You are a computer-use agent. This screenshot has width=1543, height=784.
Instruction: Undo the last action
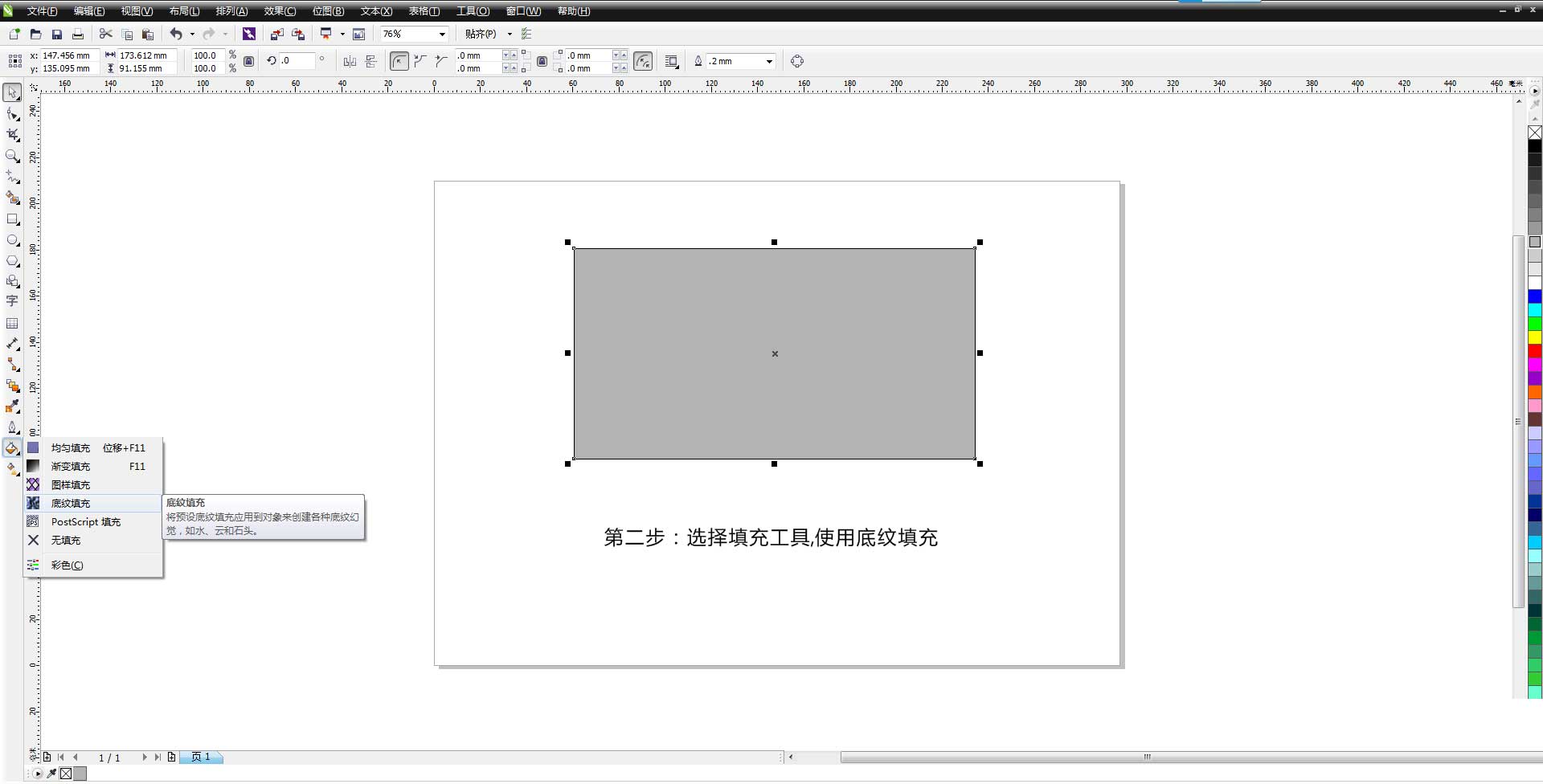click(x=176, y=34)
